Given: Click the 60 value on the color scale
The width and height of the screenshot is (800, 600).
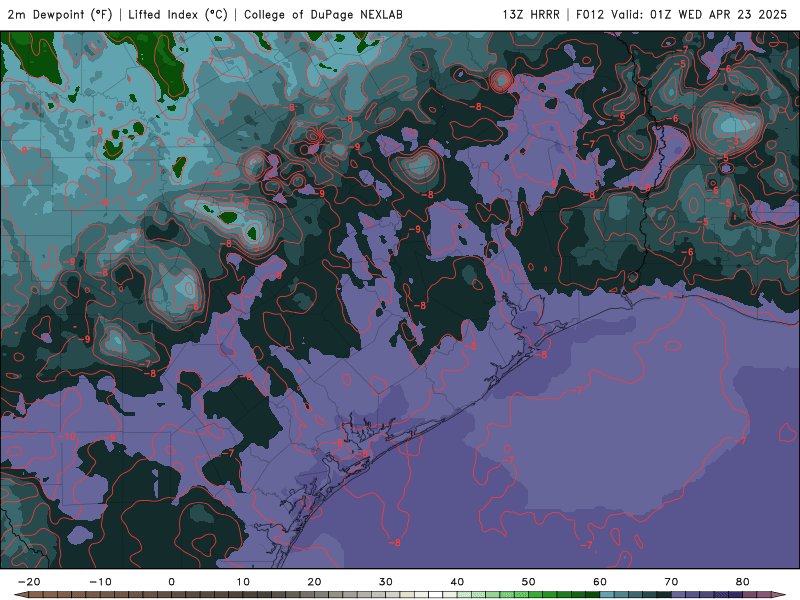Looking at the screenshot, I should [600, 582].
